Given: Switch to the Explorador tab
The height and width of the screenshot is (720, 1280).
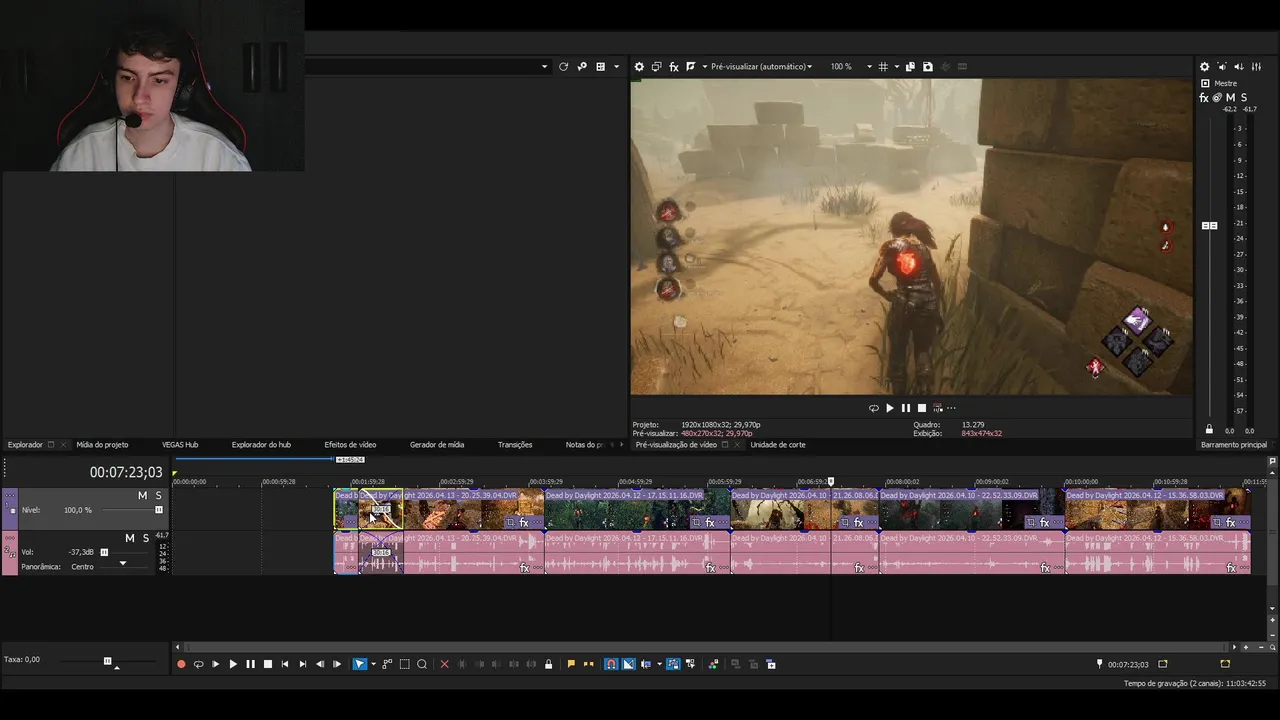Looking at the screenshot, I should (x=25, y=445).
